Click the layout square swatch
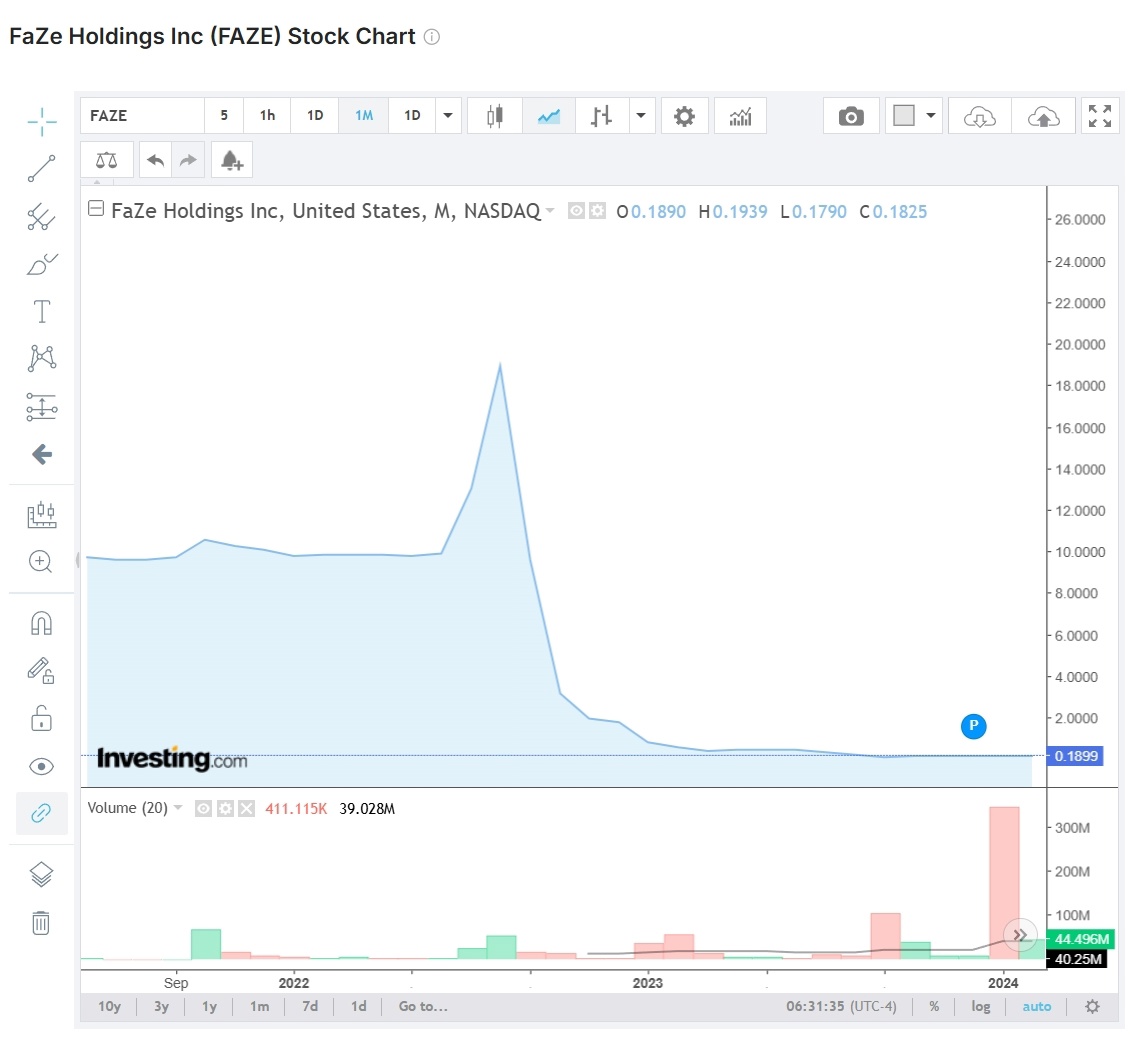Screen dimensions: 1134x1039 pyautogui.click(x=904, y=116)
